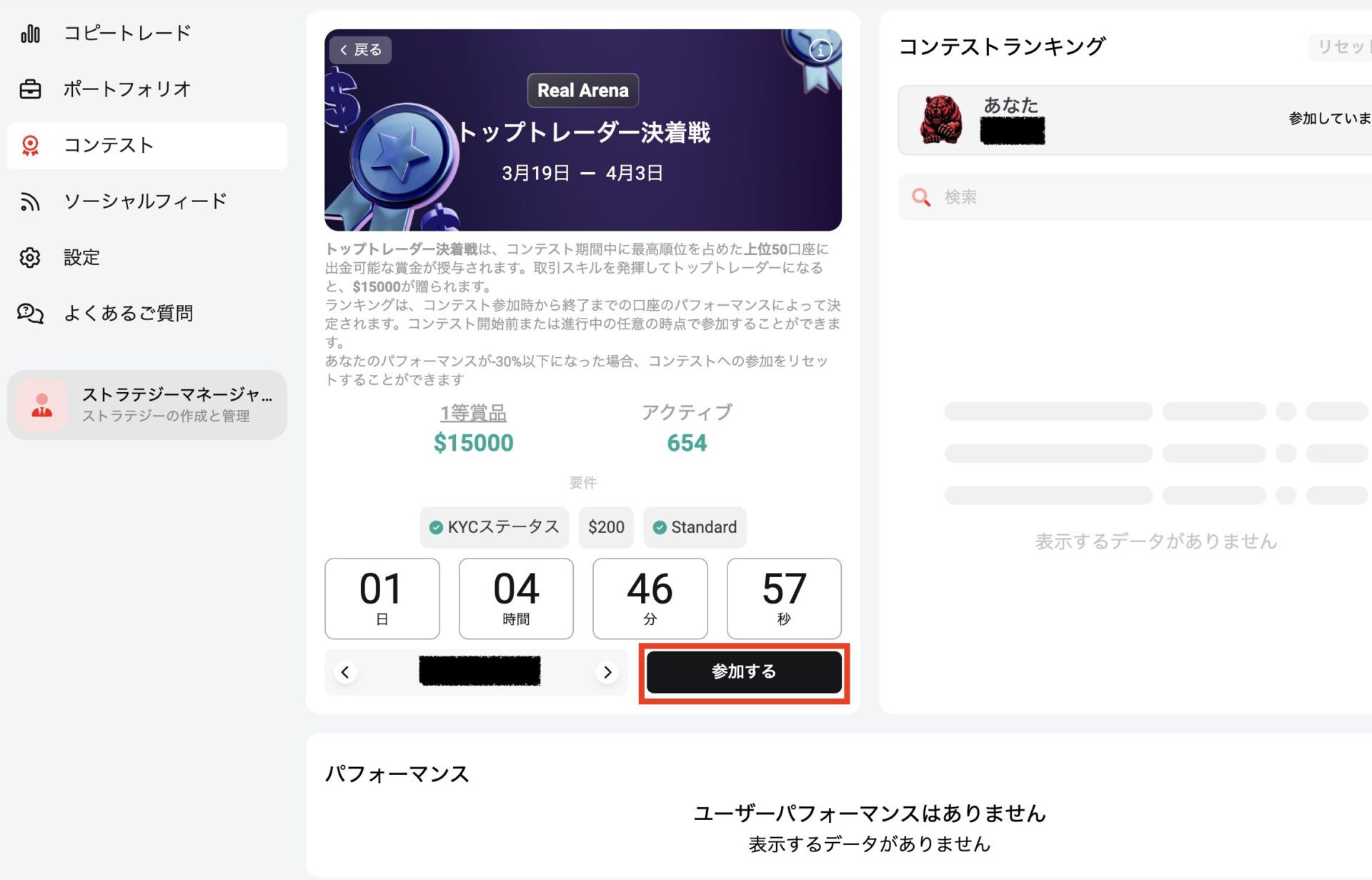
Task: Click the Copy Trade bar-chart icon
Action: pos(30,34)
